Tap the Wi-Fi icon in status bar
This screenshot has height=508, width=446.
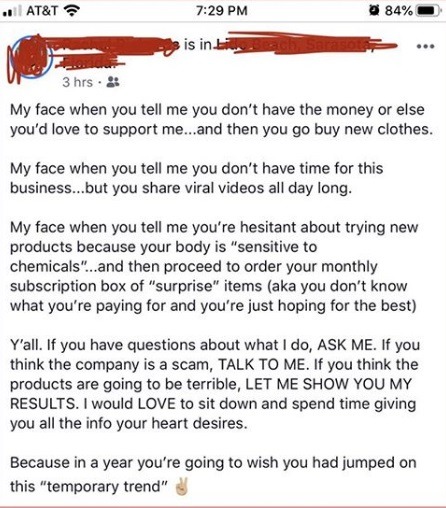71,11
